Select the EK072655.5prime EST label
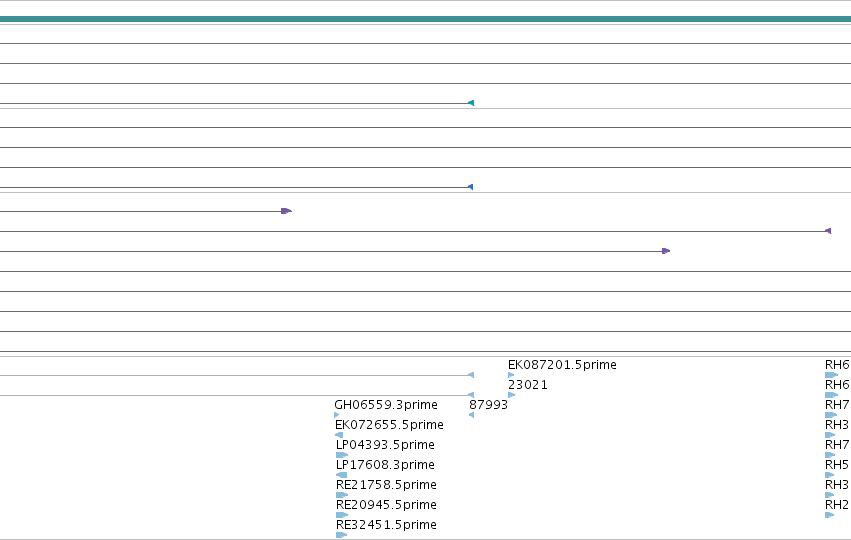Image resolution: width=851 pixels, height=540 pixels. tap(389, 425)
